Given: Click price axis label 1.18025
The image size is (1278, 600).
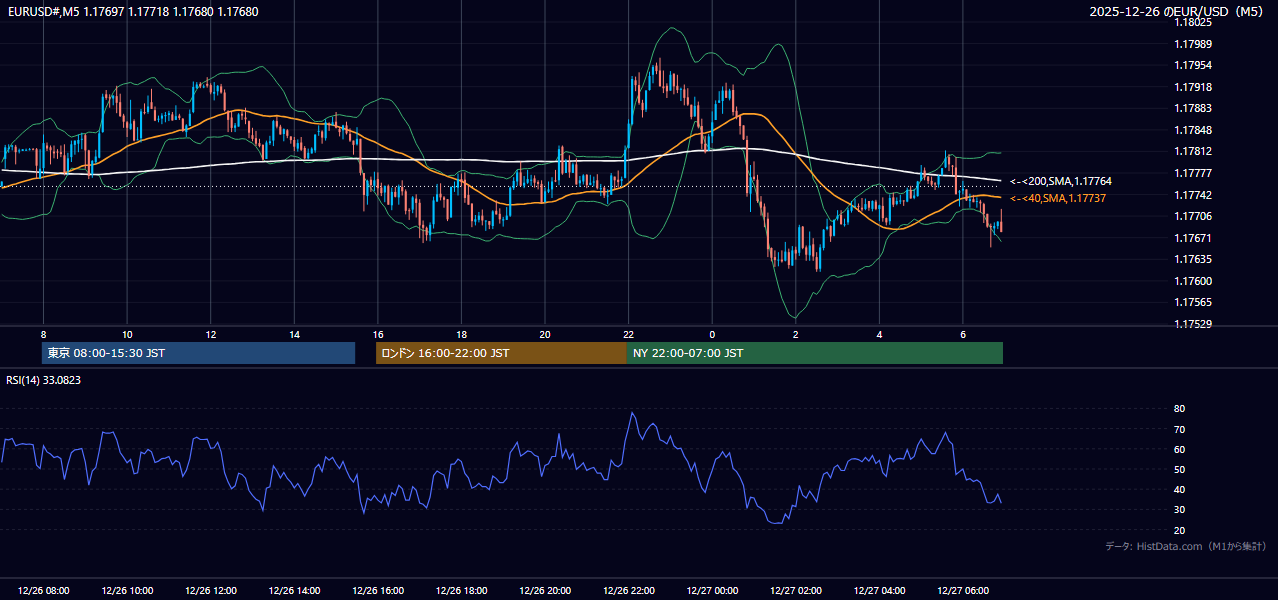Looking at the screenshot, I should [x=1192, y=22].
